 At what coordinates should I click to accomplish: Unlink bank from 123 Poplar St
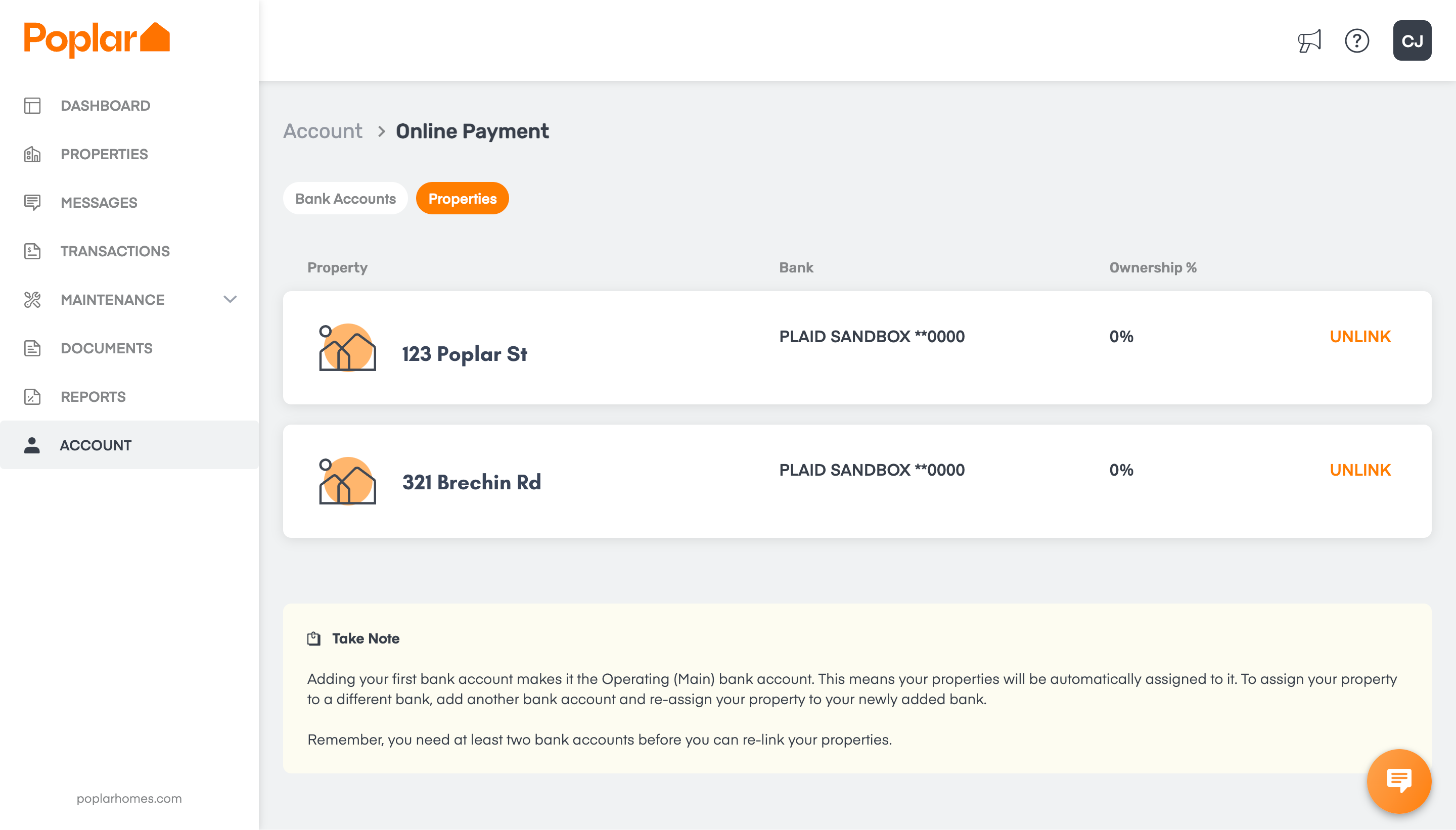1360,336
